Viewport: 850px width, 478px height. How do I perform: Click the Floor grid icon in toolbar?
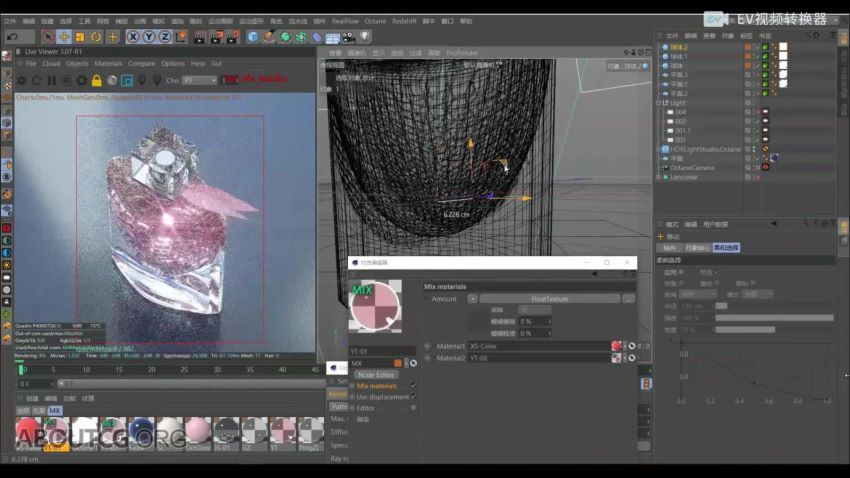coord(333,37)
